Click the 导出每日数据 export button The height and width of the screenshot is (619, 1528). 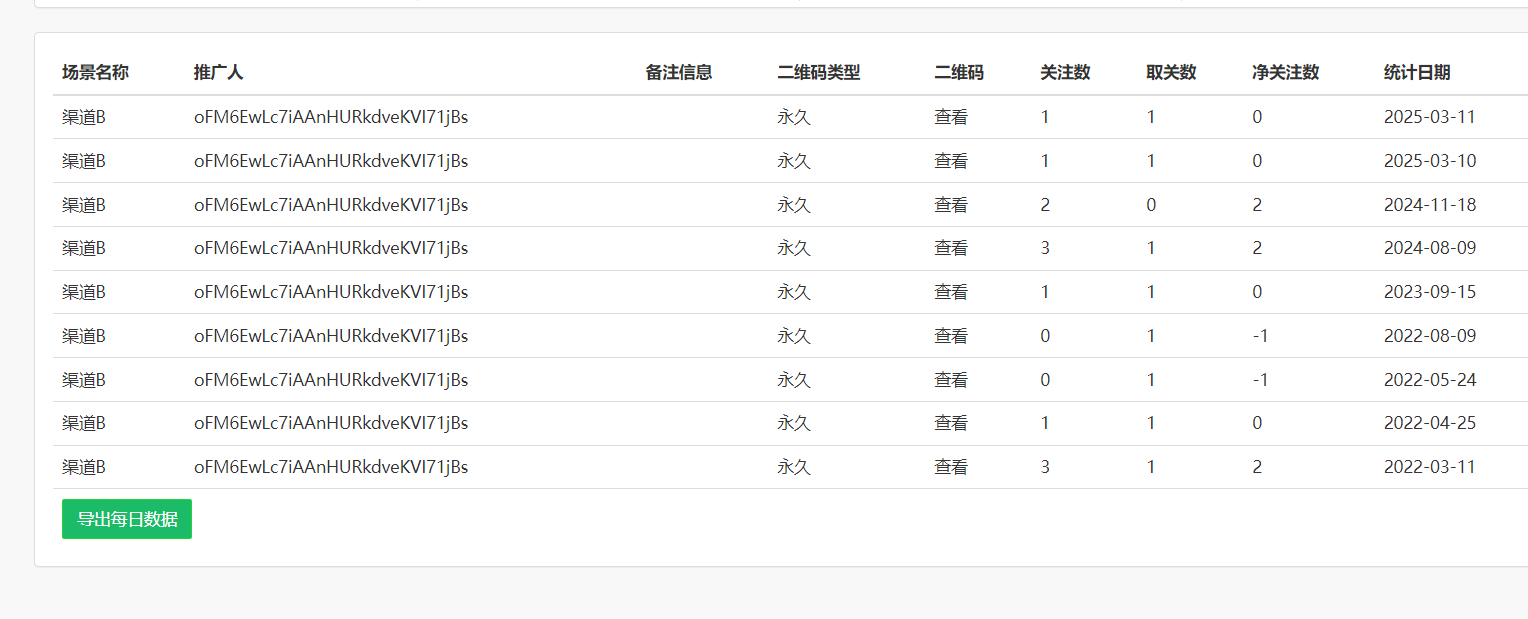click(x=127, y=519)
